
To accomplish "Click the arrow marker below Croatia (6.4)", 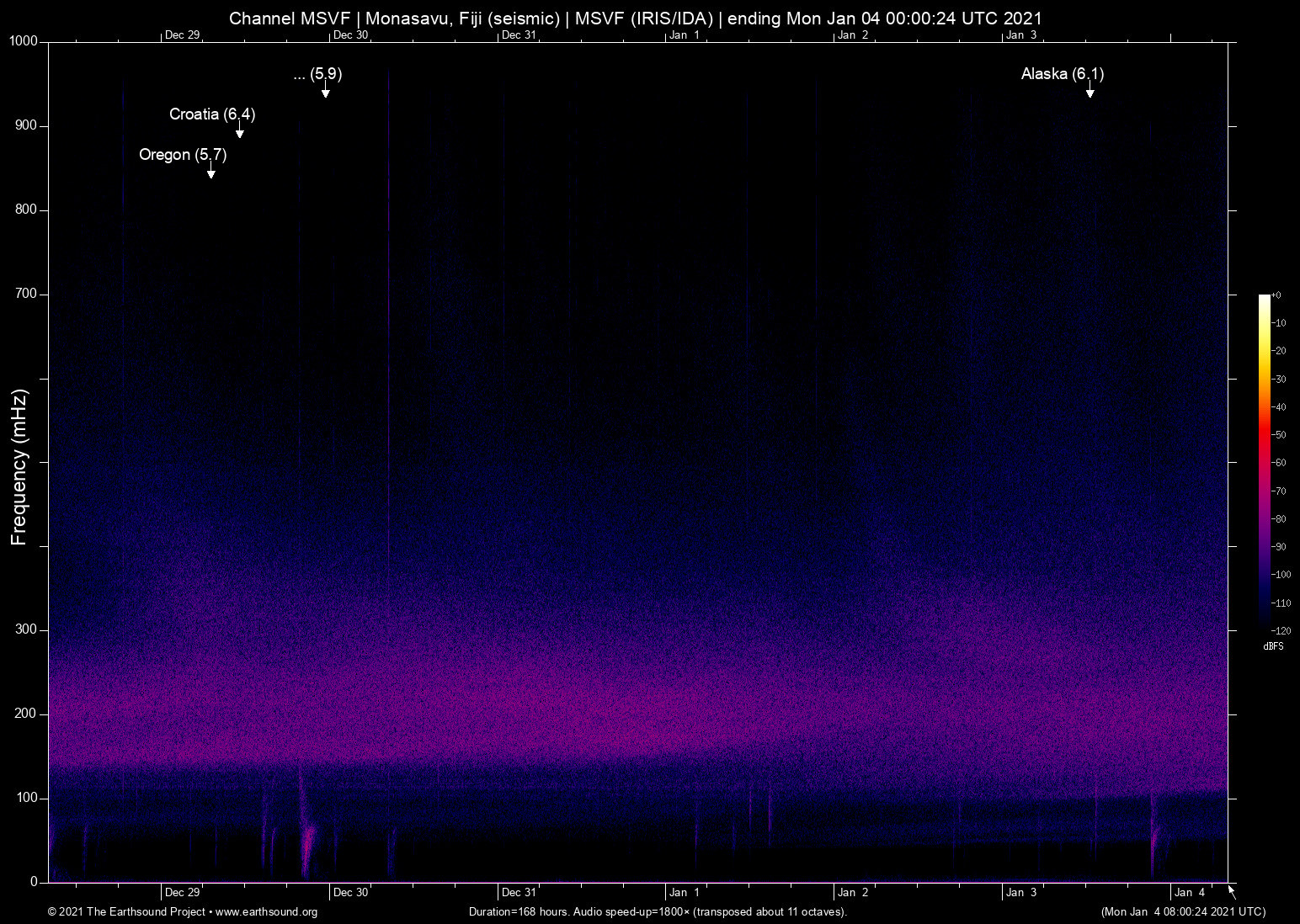I will 240,130.
